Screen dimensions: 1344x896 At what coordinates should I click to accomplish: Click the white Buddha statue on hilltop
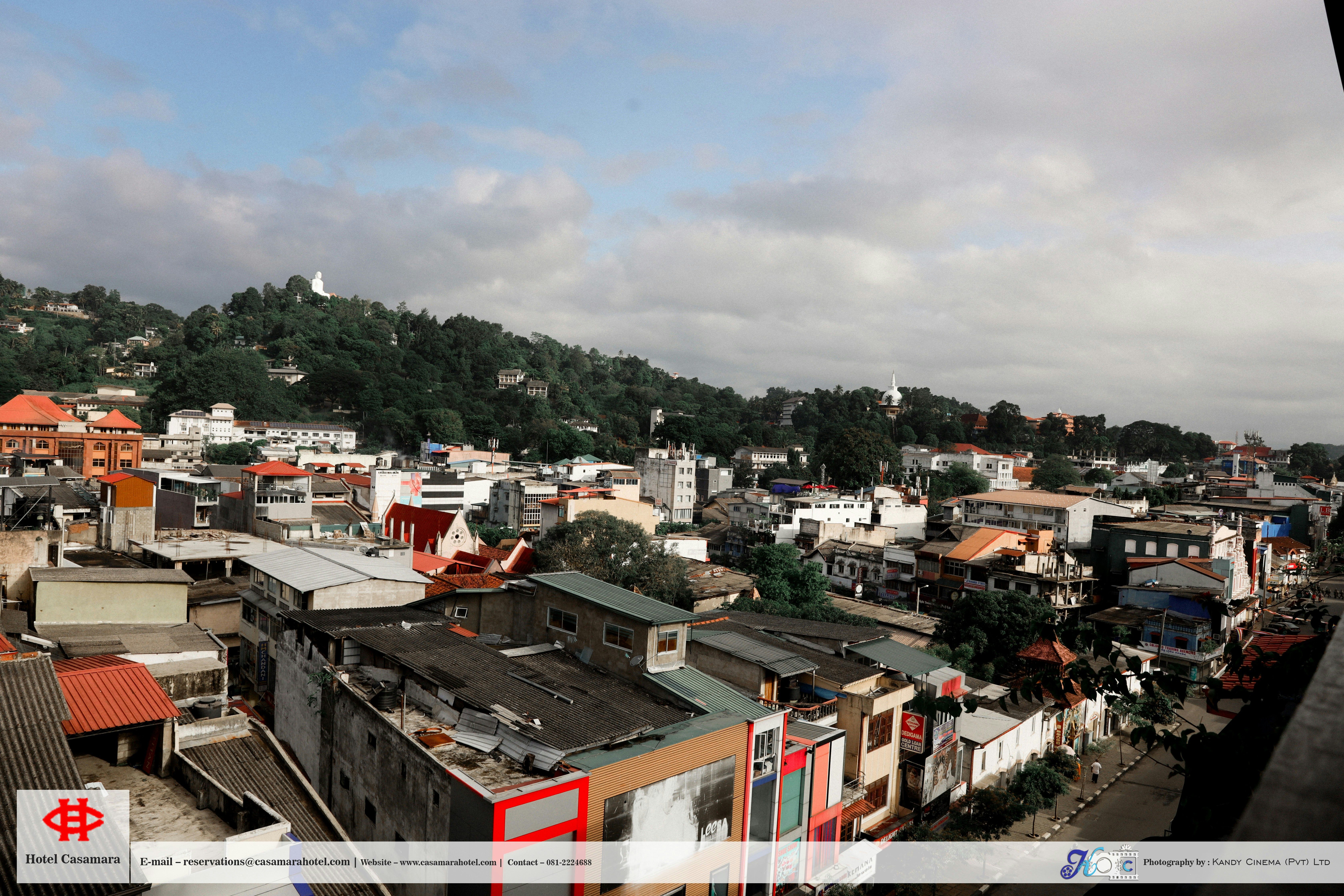point(318,284)
